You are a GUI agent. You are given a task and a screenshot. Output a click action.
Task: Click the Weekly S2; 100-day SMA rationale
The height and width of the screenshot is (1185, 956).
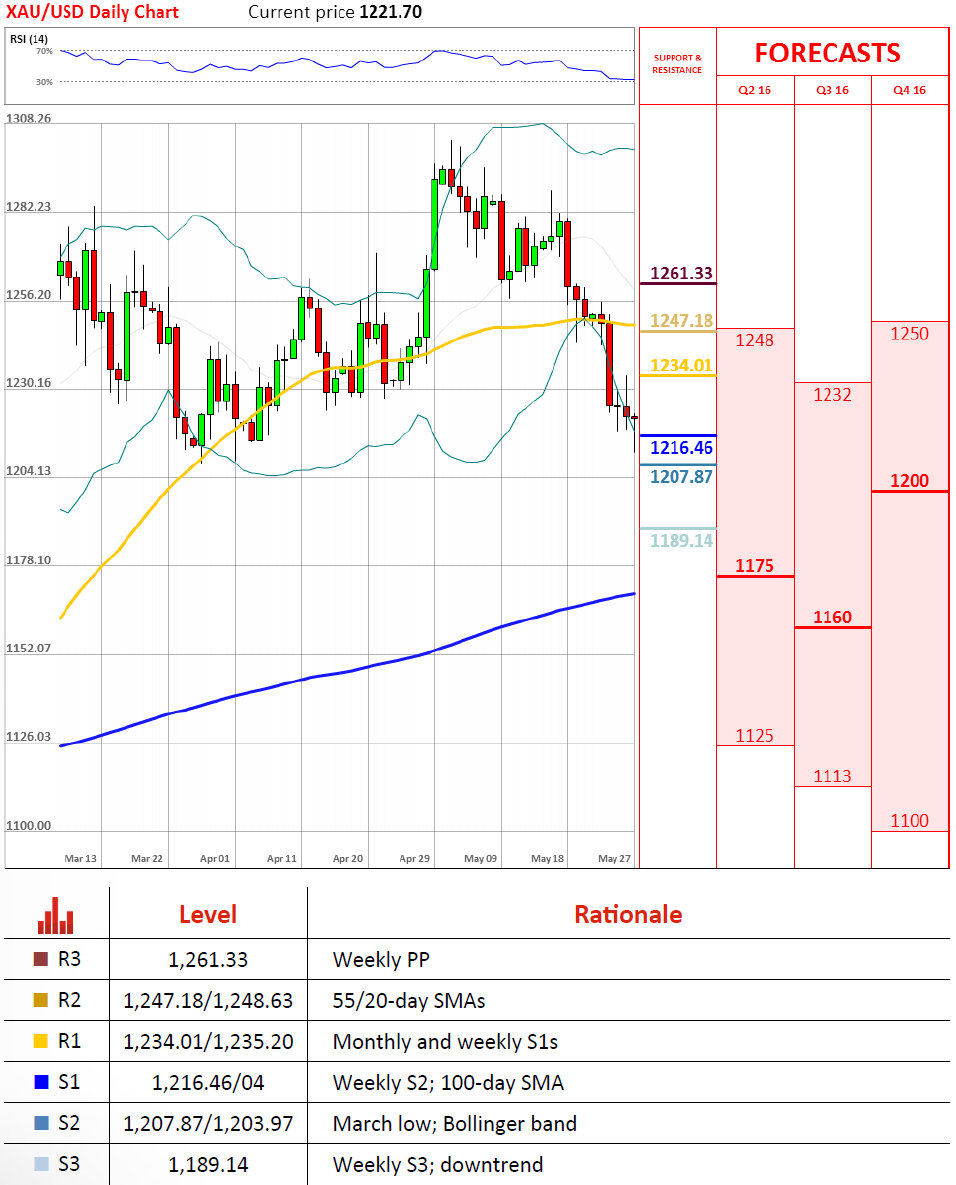point(448,1083)
